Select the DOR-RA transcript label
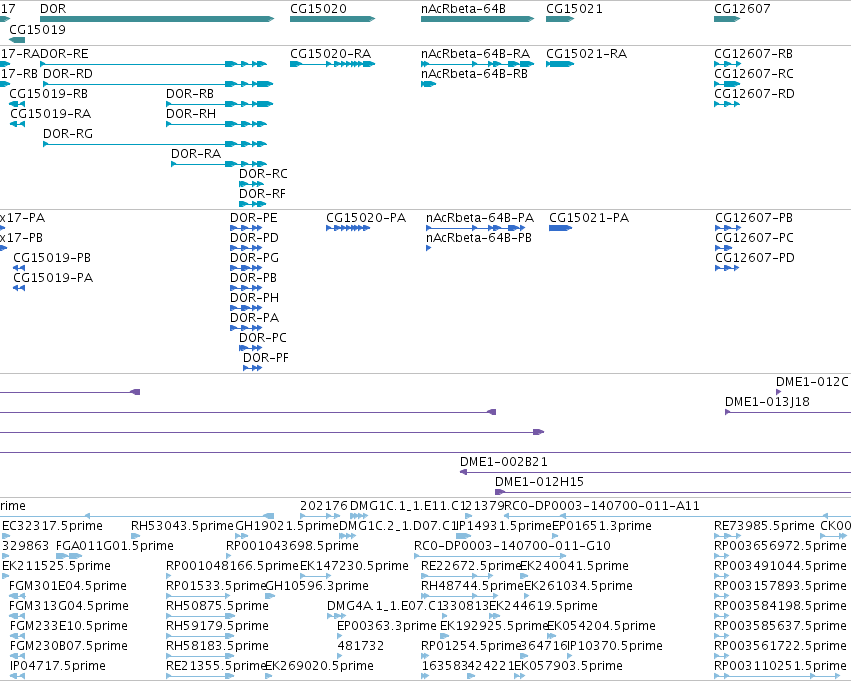Image resolution: width=851 pixels, height=681 pixels. pos(196,154)
